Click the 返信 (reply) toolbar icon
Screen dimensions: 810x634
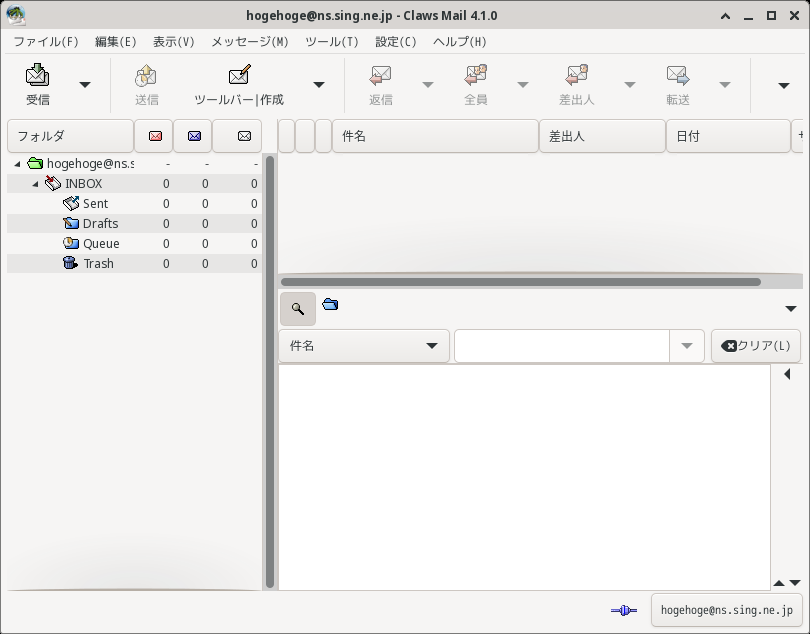point(381,75)
